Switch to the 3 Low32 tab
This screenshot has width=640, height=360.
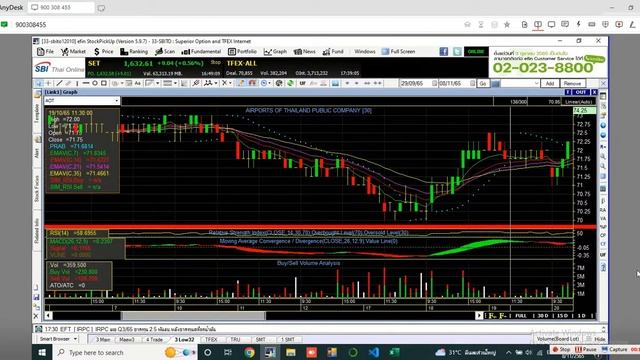(x=184, y=340)
